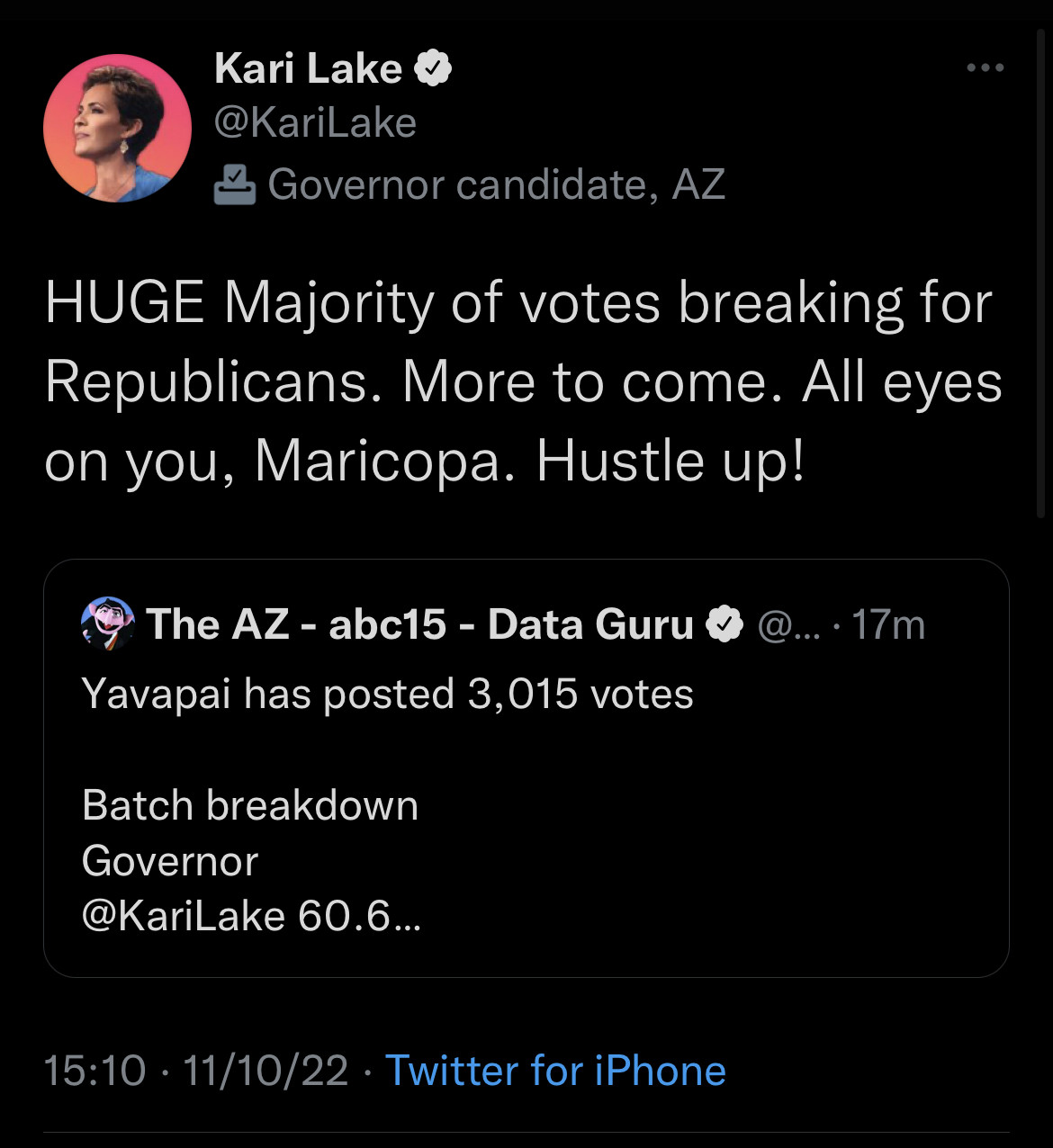Open the three-dot more options menu

click(x=985, y=67)
